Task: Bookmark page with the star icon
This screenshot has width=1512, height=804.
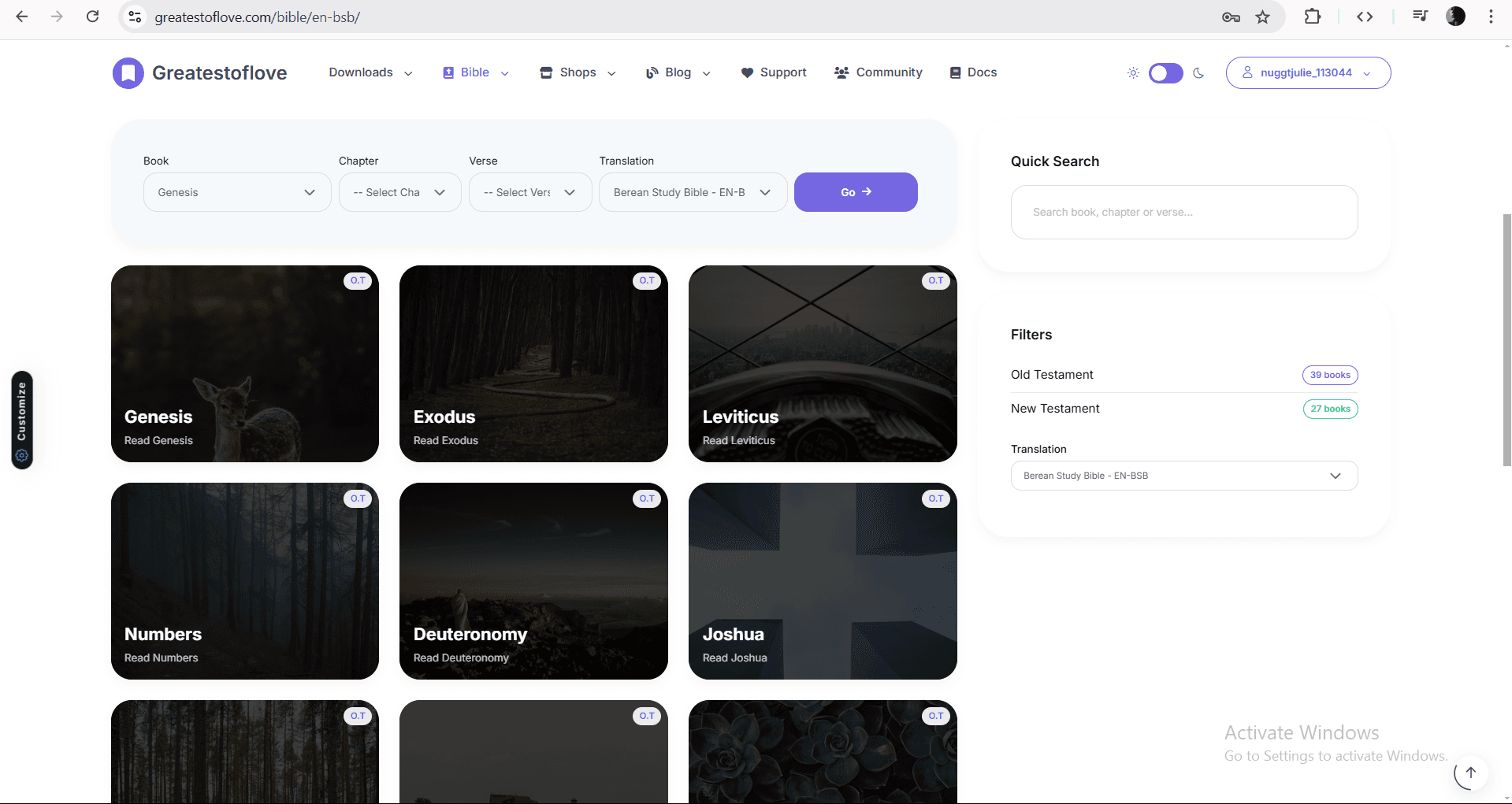Action: (x=1263, y=17)
